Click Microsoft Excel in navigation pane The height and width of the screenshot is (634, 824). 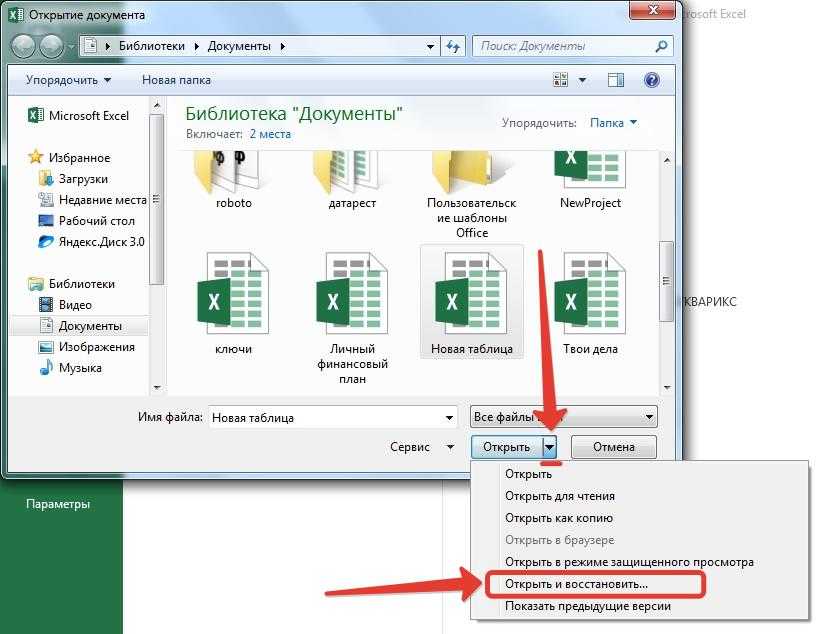[79, 116]
